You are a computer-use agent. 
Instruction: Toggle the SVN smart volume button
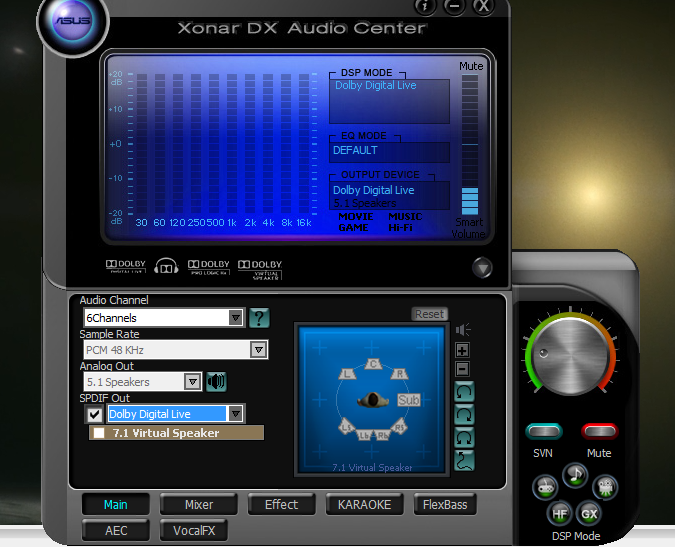pyautogui.click(x=544, y=431)
